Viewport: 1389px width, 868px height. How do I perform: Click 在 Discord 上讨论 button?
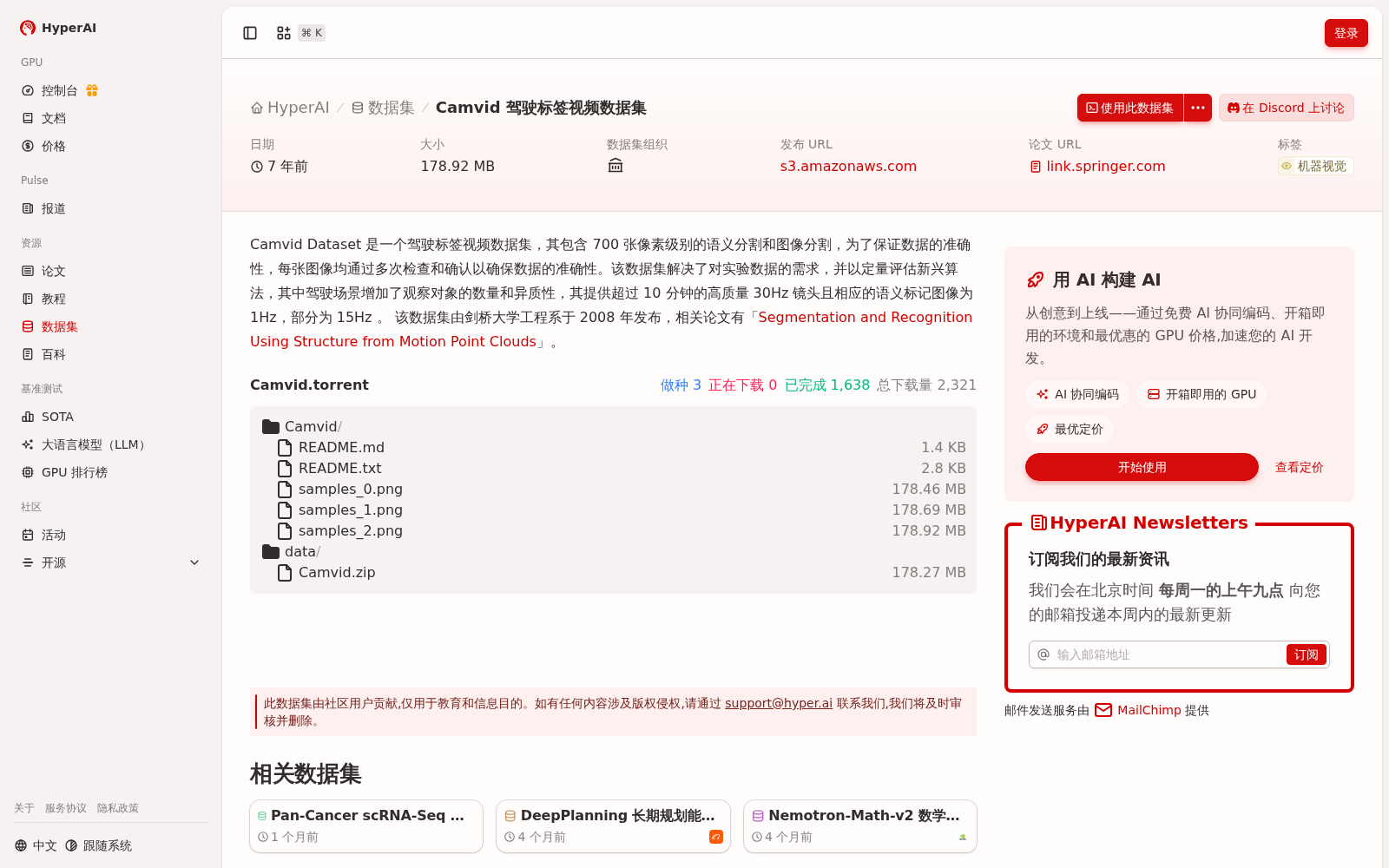point(1286,108)
